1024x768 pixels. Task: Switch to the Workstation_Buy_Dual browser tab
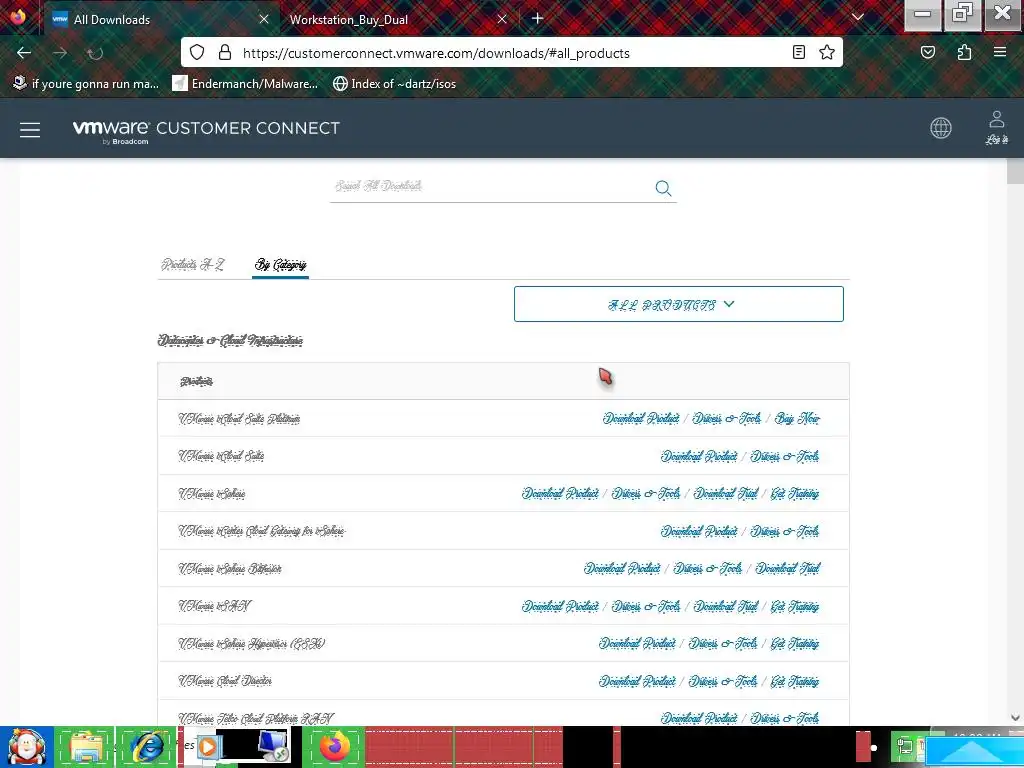tap(398, 19)
